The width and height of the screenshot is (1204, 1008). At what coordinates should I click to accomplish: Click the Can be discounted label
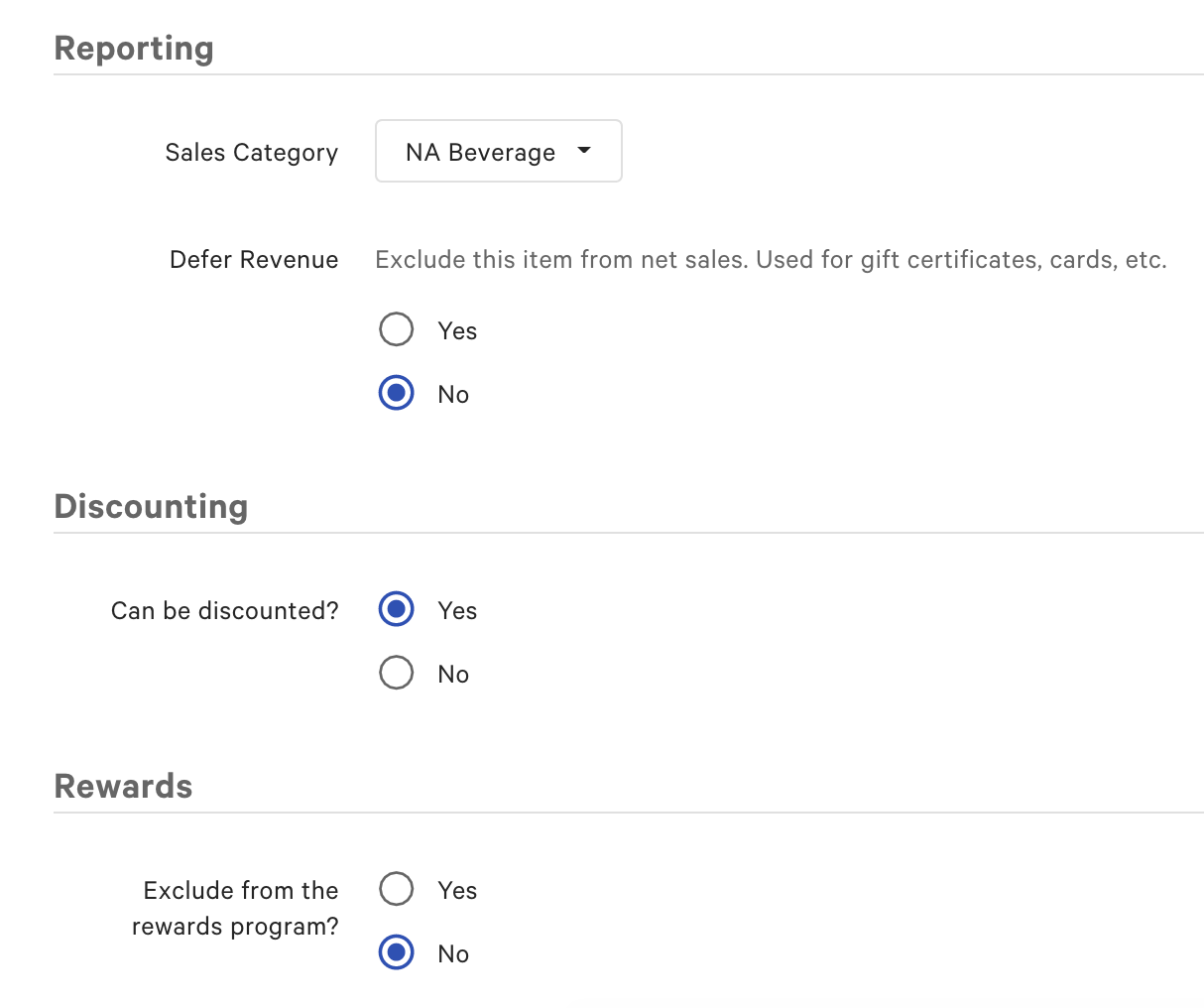(224, 610)
